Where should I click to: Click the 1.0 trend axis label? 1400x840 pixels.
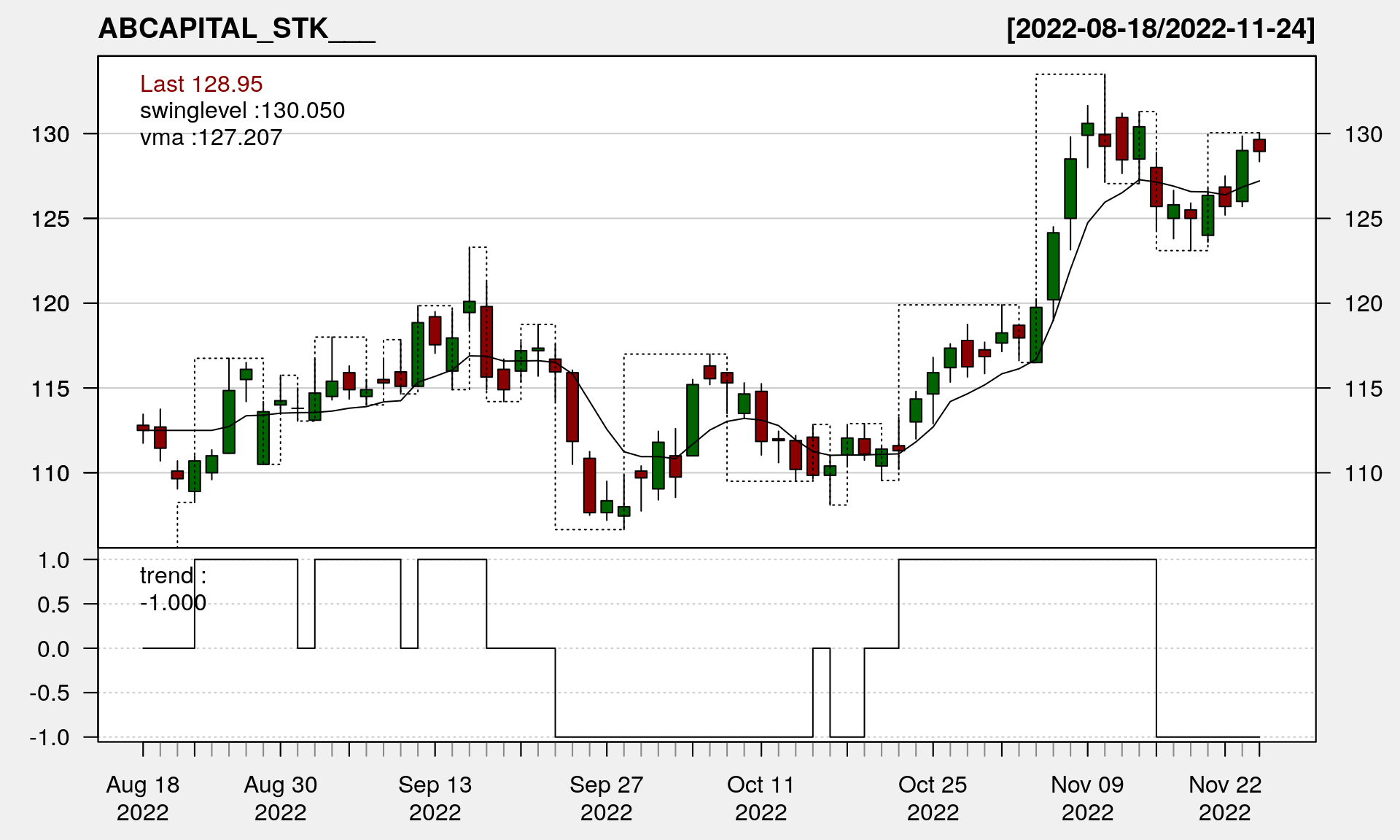[54, 560]
